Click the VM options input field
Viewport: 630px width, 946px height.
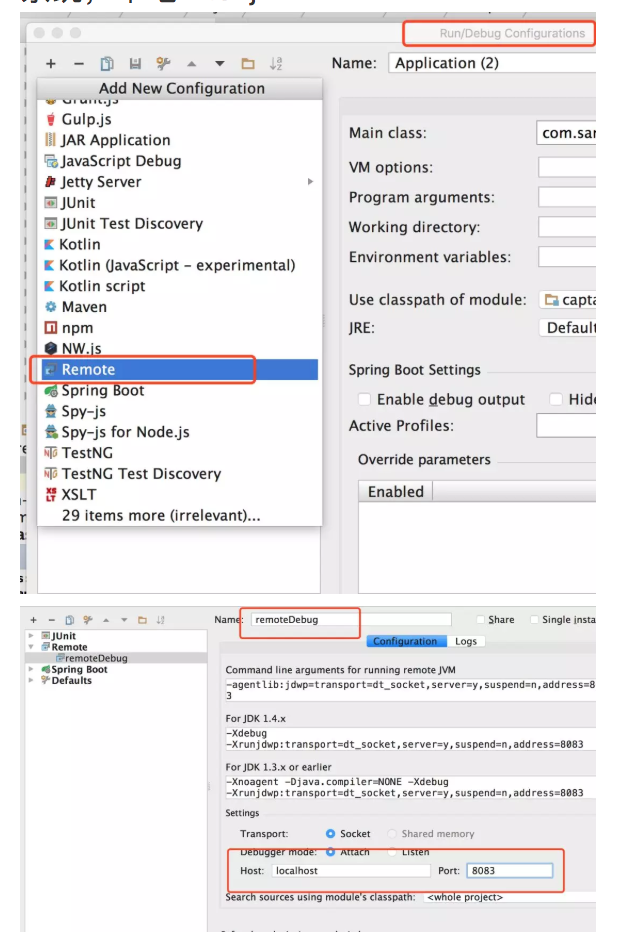[x=567, y=167]
